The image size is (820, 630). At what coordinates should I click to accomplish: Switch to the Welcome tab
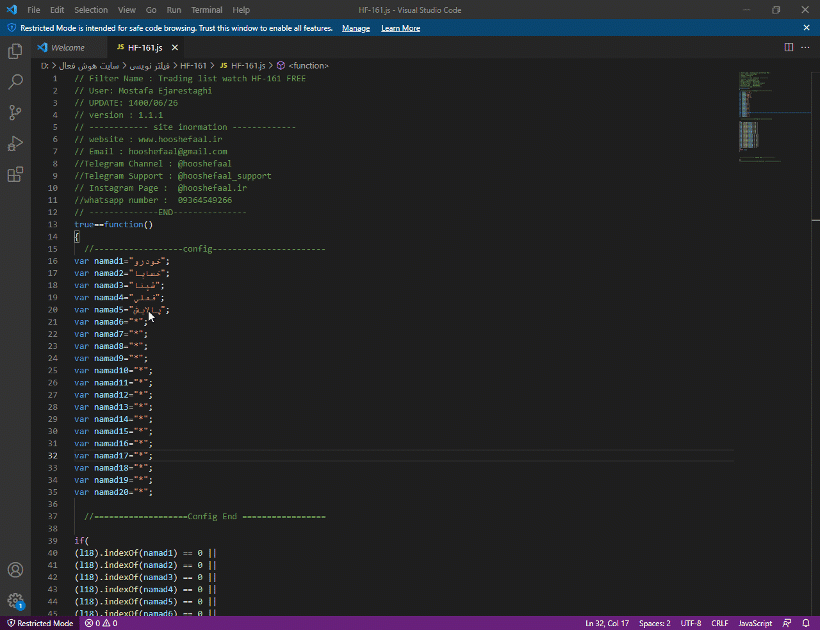(67, 47)
